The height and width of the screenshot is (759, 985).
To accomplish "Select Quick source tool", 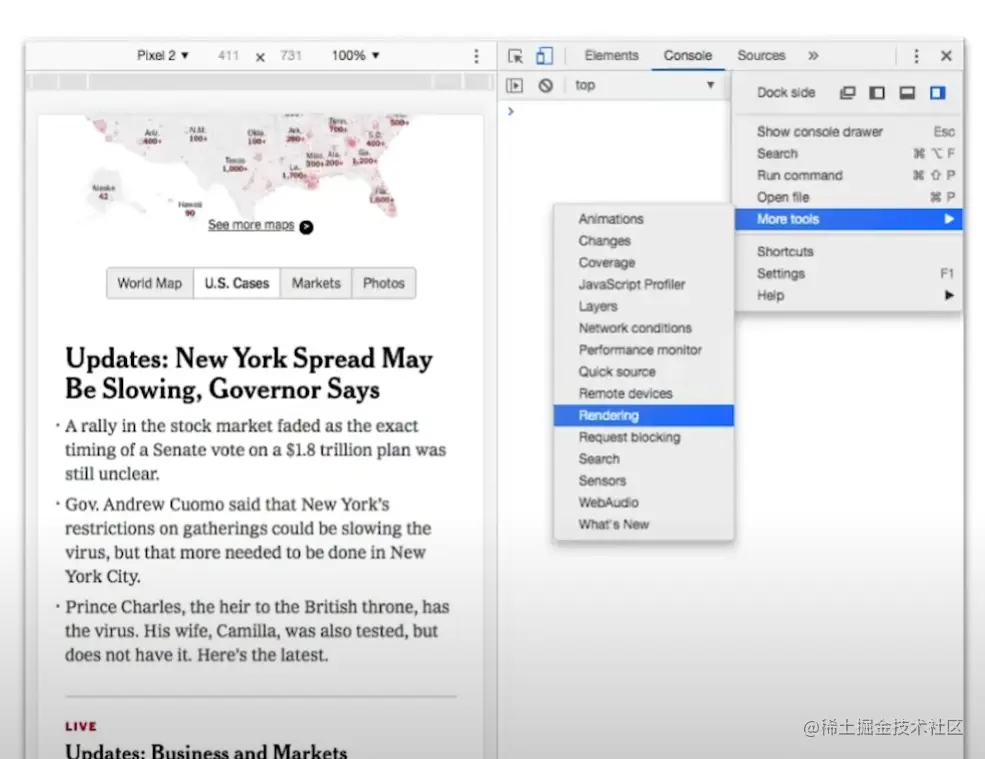I will click(643, 372).
